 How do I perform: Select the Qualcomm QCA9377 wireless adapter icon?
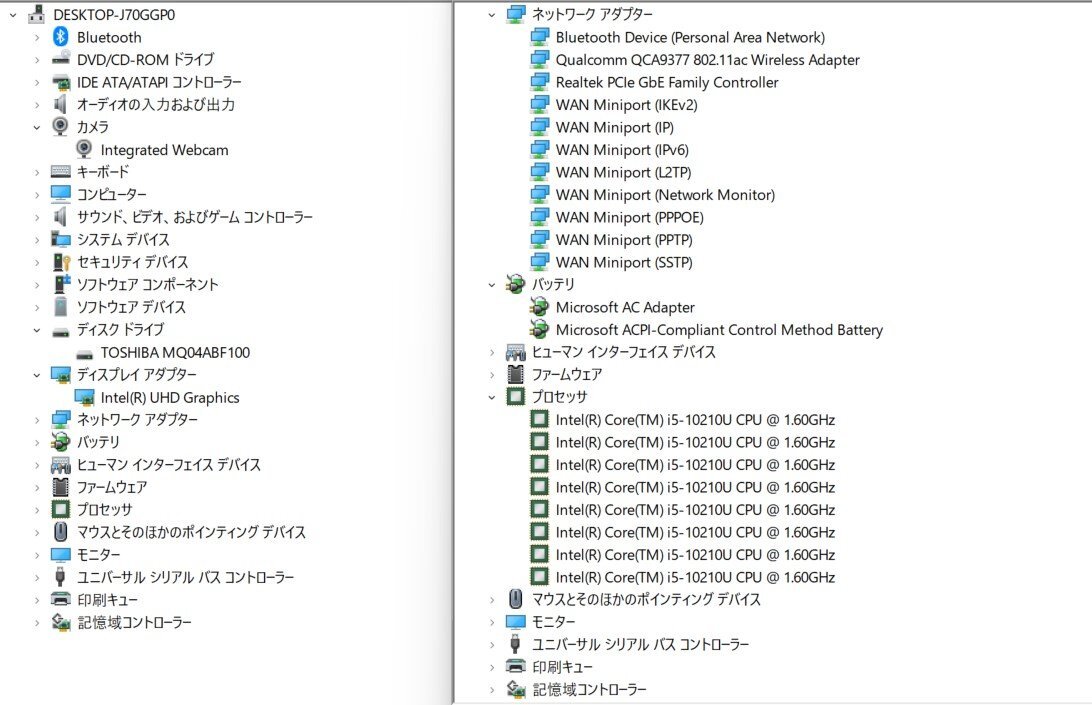[x=539, y=59]
